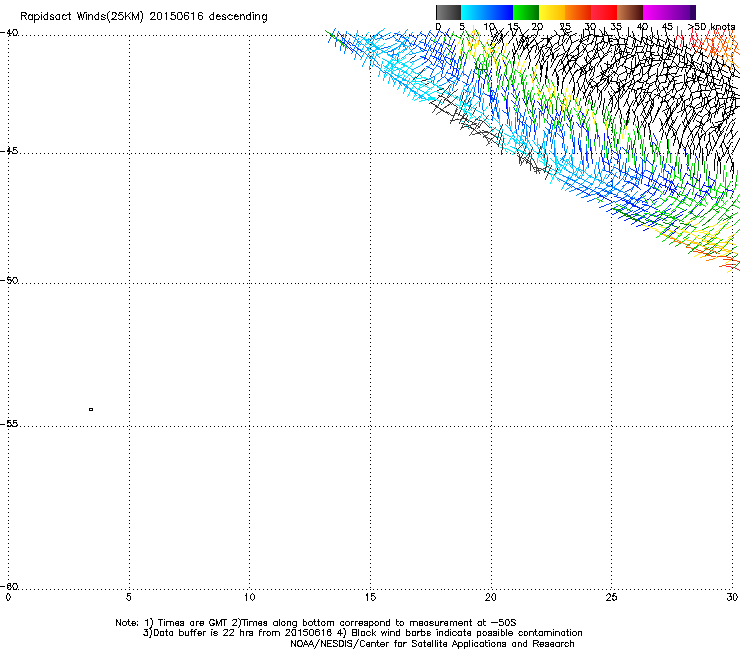Click the green 15-20 knots legend color
The height and width of the screenshot is (650, 740).
tap(526, 12)
